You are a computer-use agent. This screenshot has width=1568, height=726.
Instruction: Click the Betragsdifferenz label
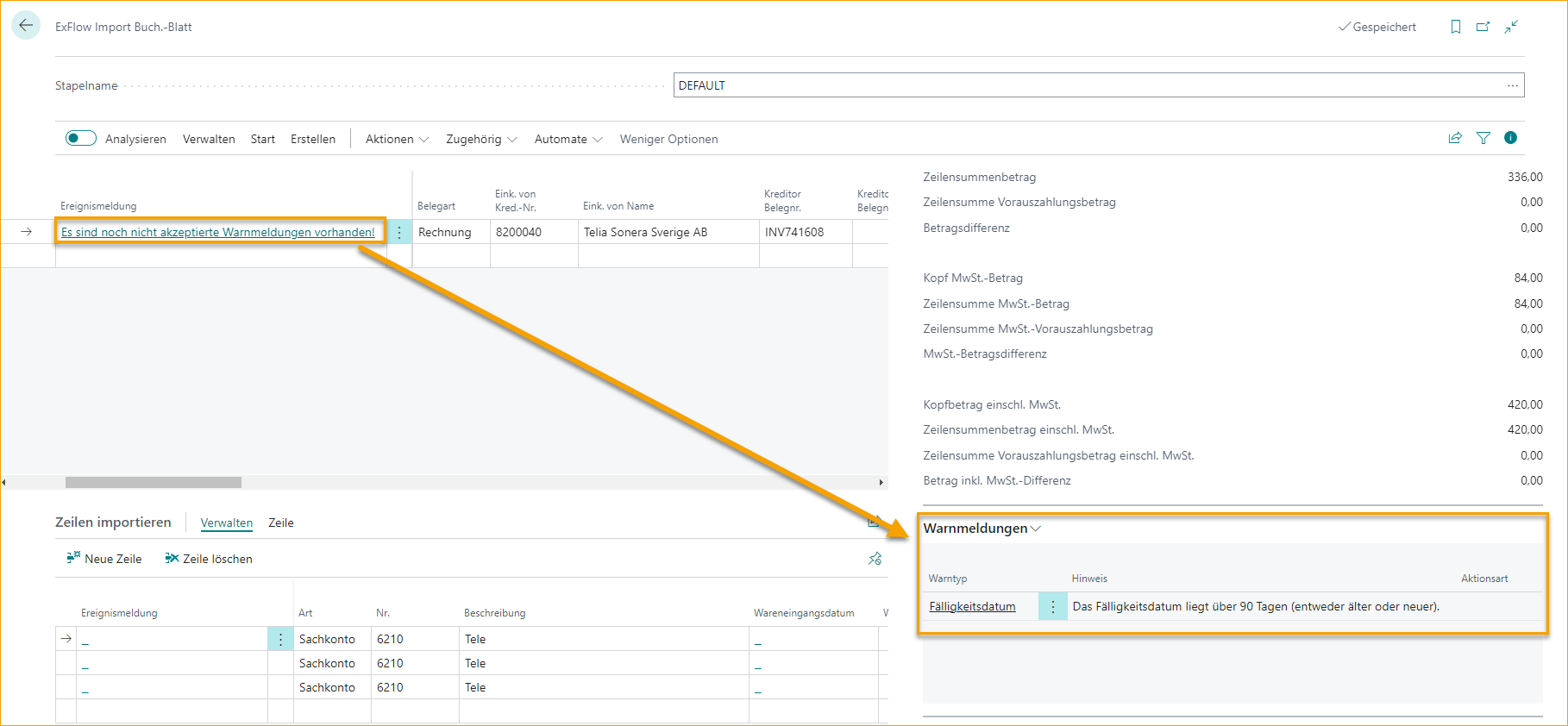coord(966,228)
